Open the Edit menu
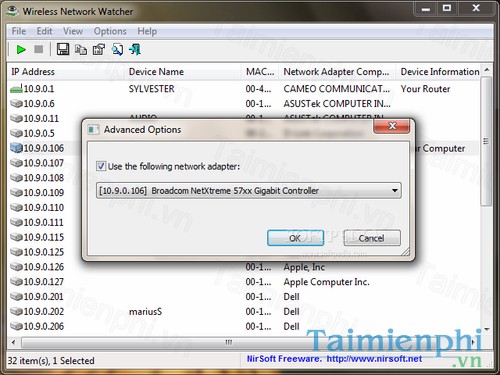Screen dimensions: 500x375 [x=44, y=31]
